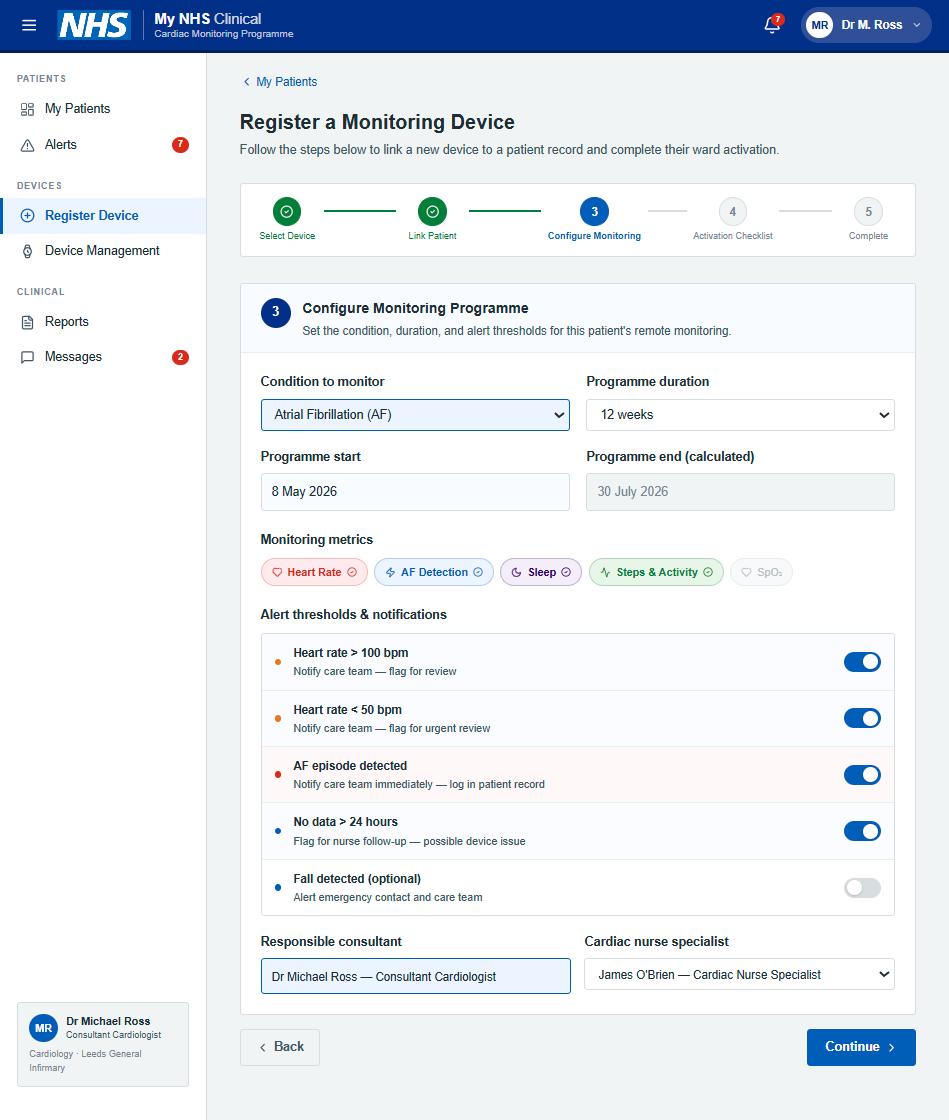Click lightning icon in AF Detection chip
The height and width of the screenshot is (1120, 949).
[x=391, y=572]
